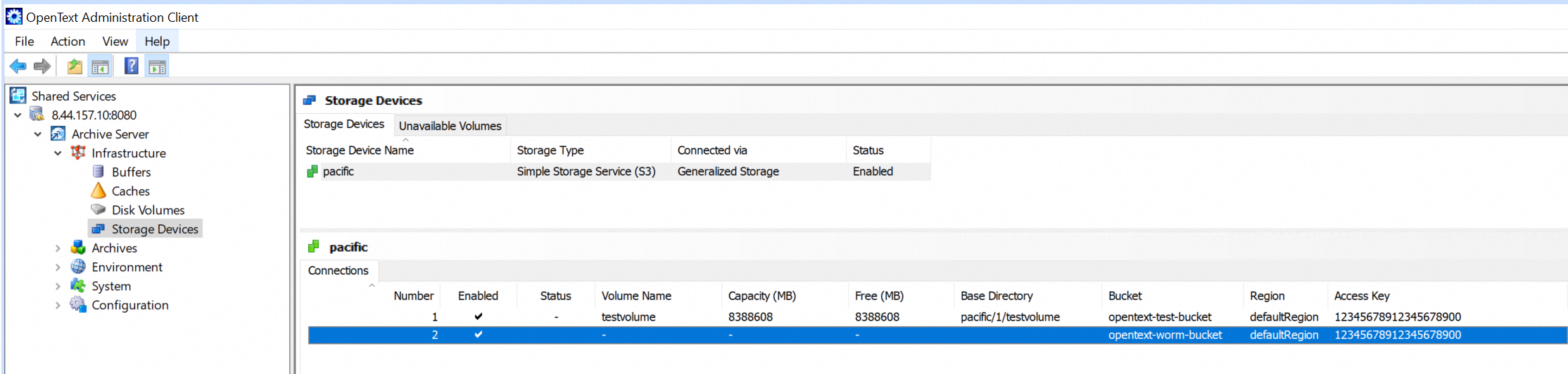Image resolution: width=1568 pixels, height=374 pixels.
Task: Click the Shared Services tree icon
Action: point(18,96)
